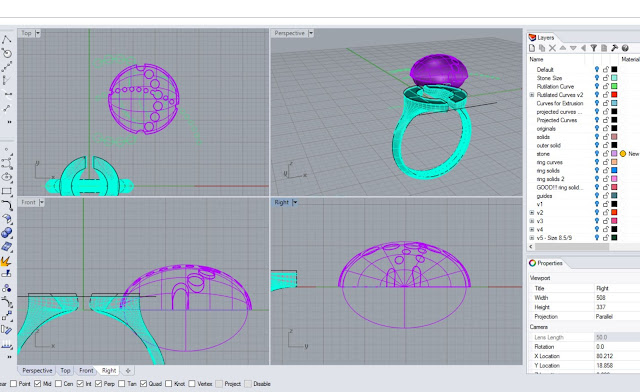
Task: Click the Stone Size layer color swatch
Action: point(614,78)
